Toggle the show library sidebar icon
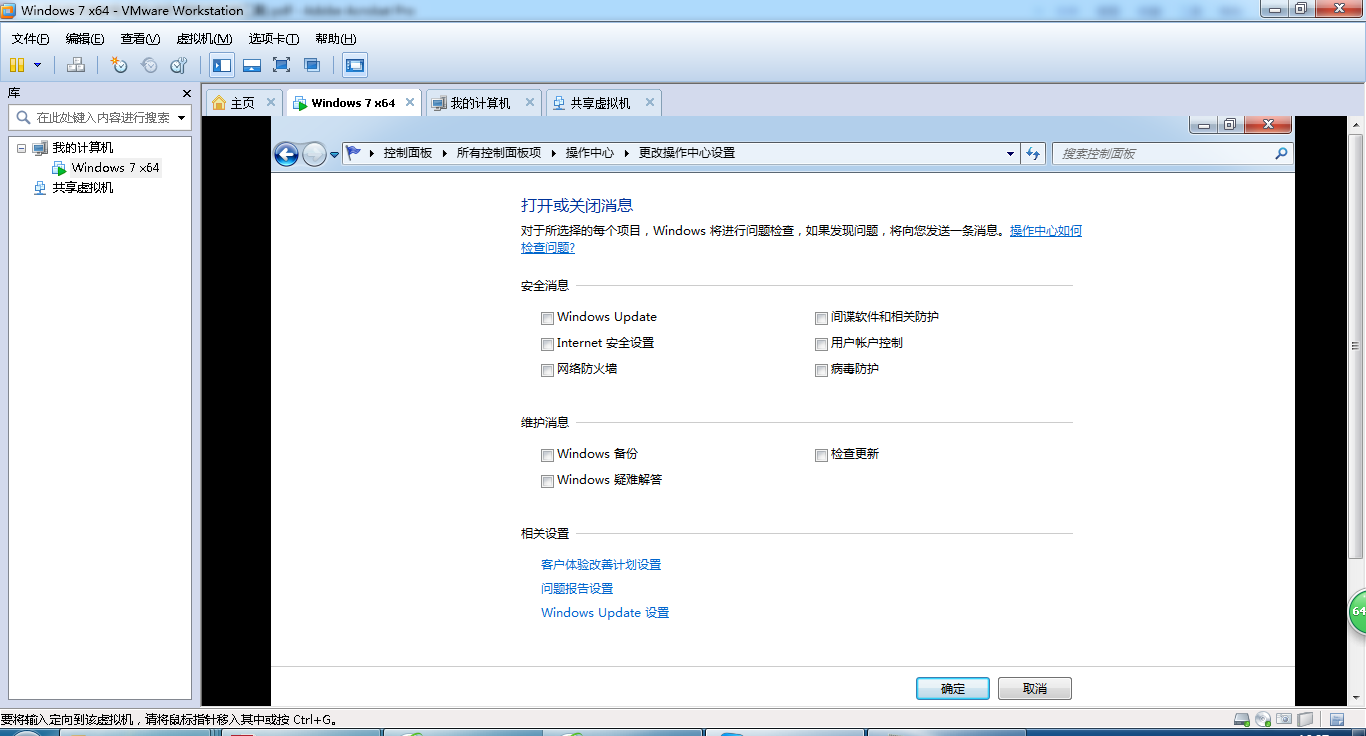Image resolution: width=1366 pixels, height=736 pixels. click(222, 65)
